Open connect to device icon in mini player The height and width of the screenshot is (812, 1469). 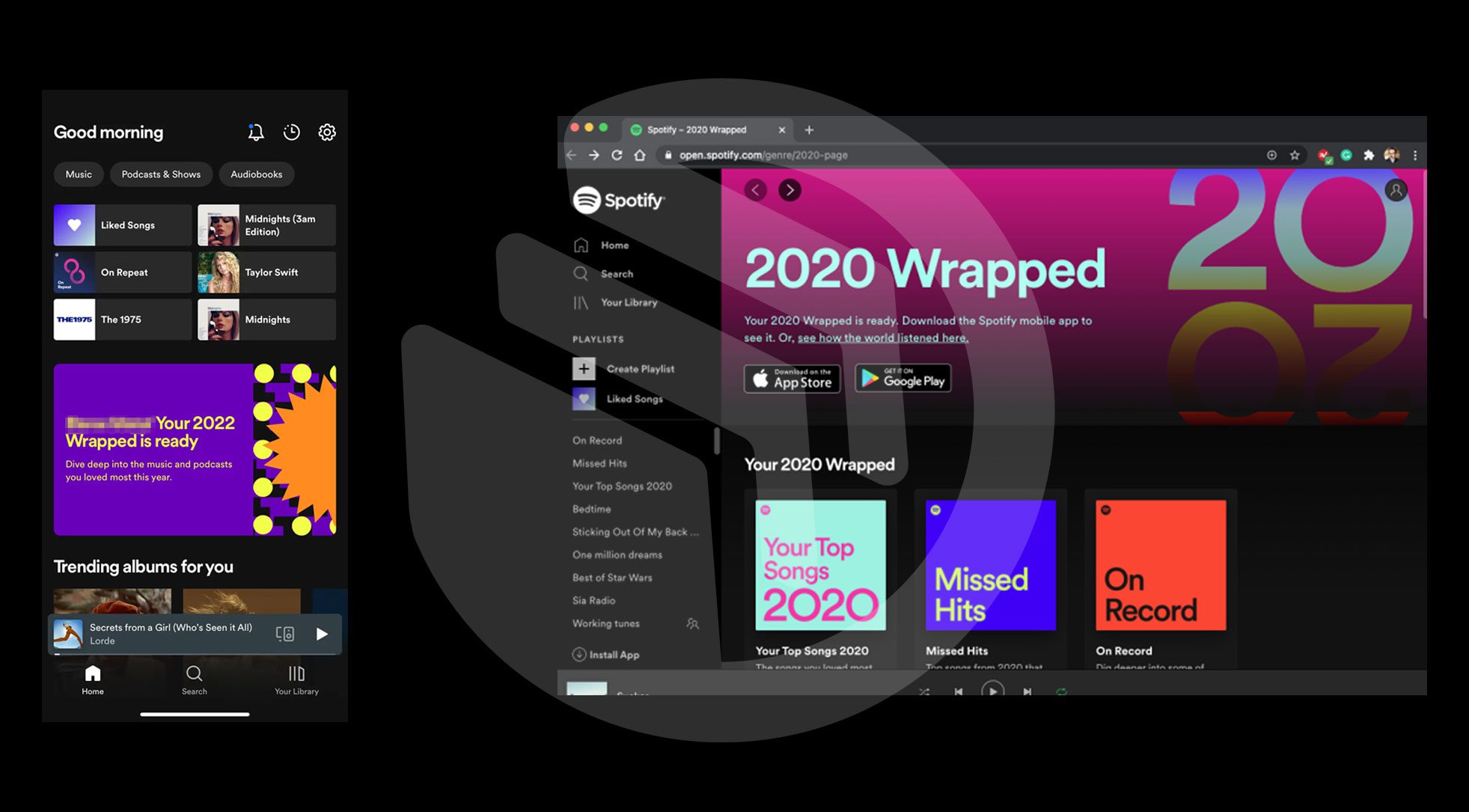point(285,634)
